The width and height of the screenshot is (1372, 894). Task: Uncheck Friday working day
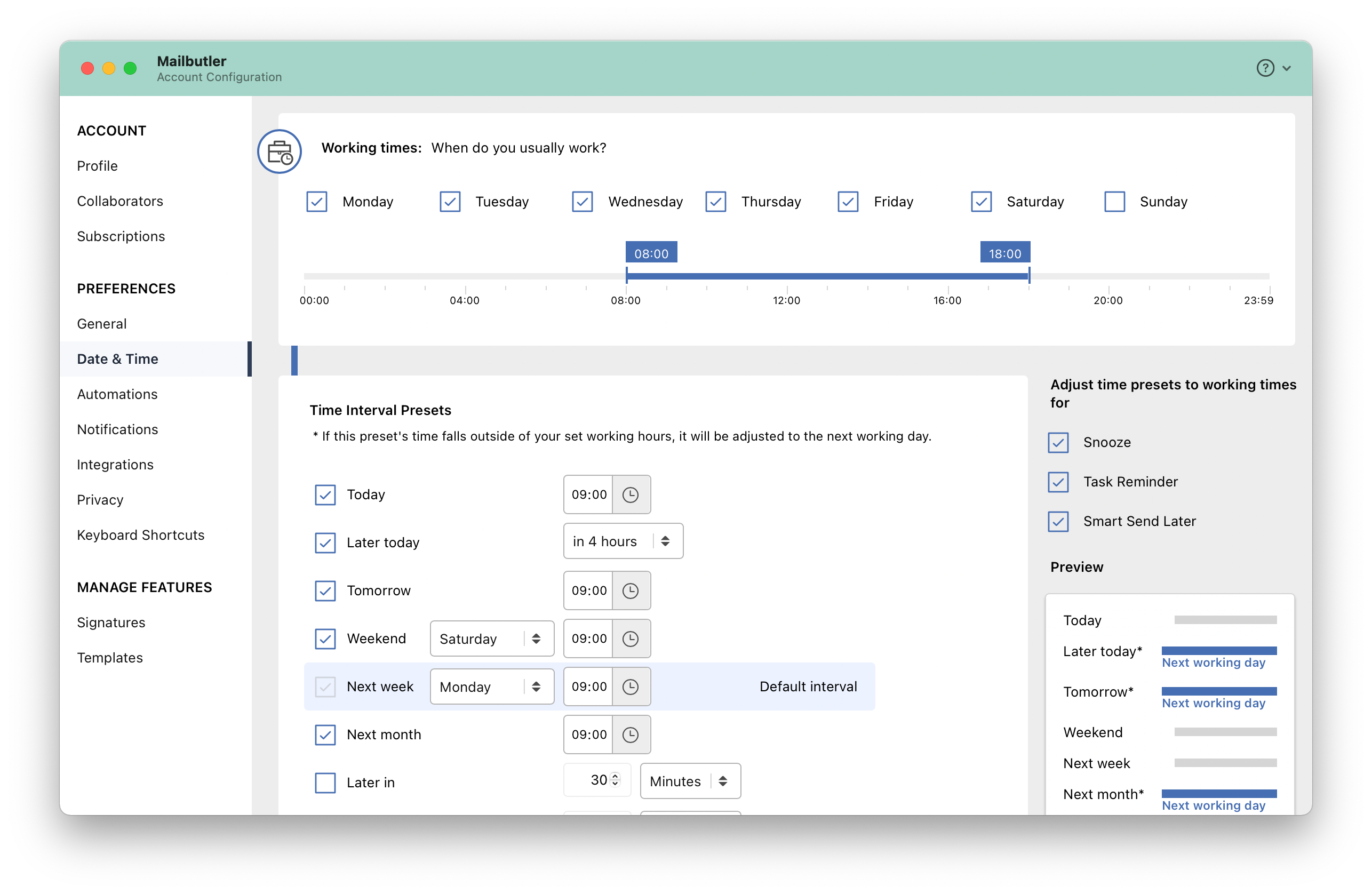[x=849, y=202]
